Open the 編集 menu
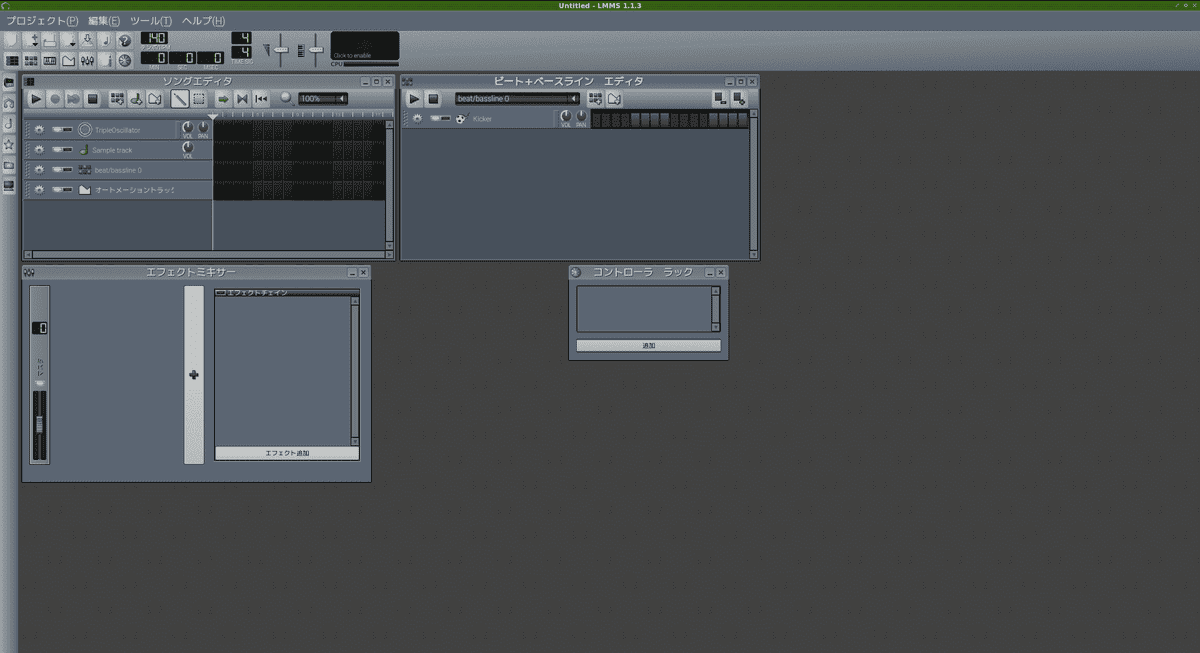This screenshot has width=1200, height=653. (x=104, y=21)
